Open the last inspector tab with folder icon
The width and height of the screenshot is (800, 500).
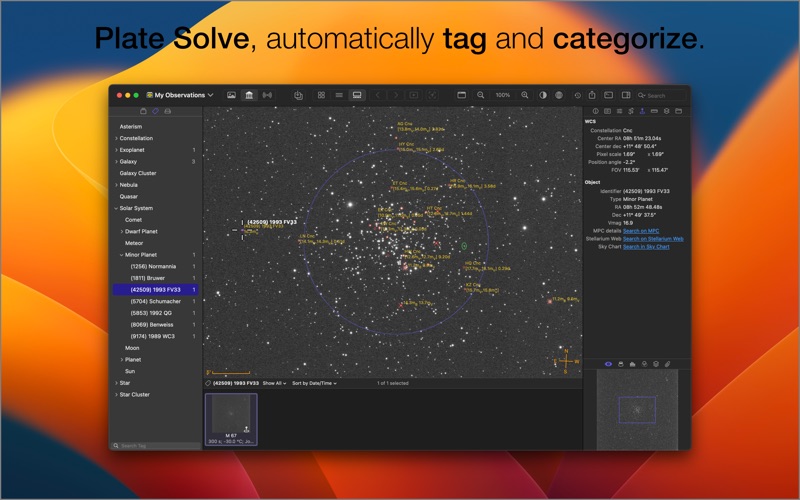click(x=679, y=111)
